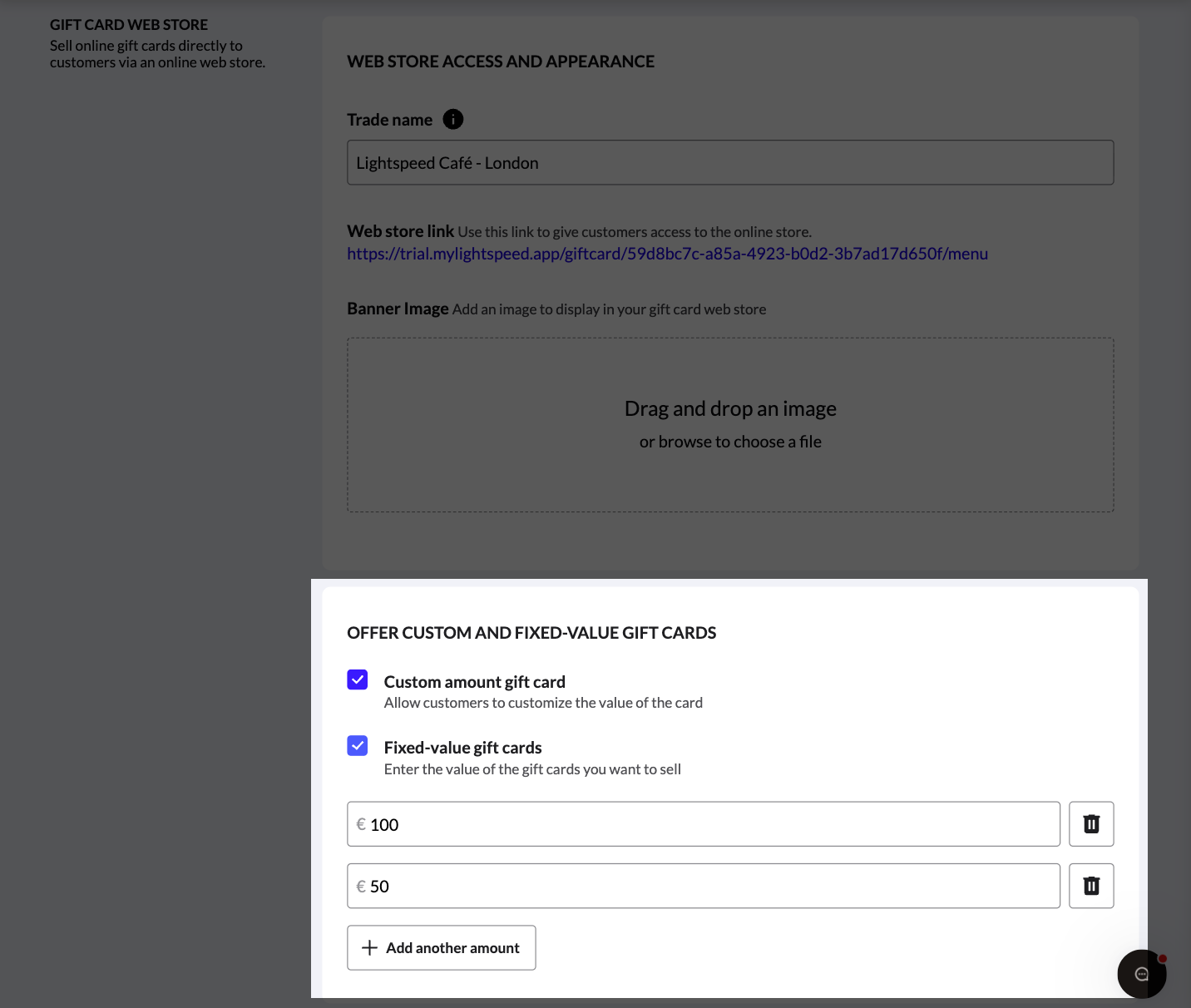1191x1008 pixels.
Task: Delete the €100 gift card amount
Action: click(x=1090, y=824)
